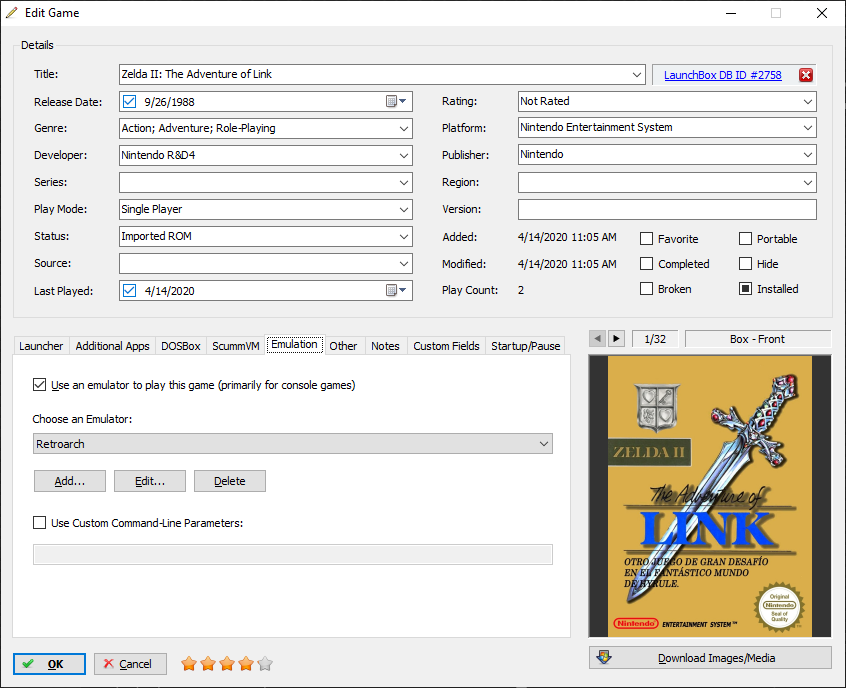Viewport: 846px width, 688px height.
Task: Open the Release Date calendar picker icon
Action: click(x=396, y=101)
